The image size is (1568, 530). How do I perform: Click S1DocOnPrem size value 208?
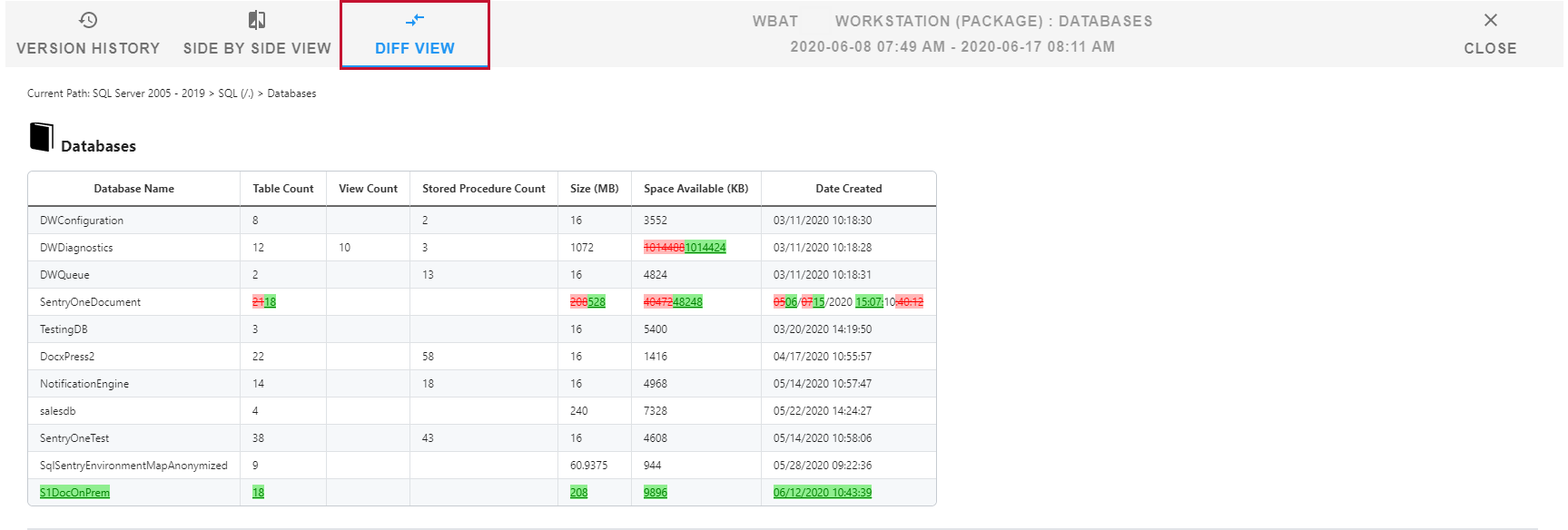pyautogui.click(x=578, y=493)
